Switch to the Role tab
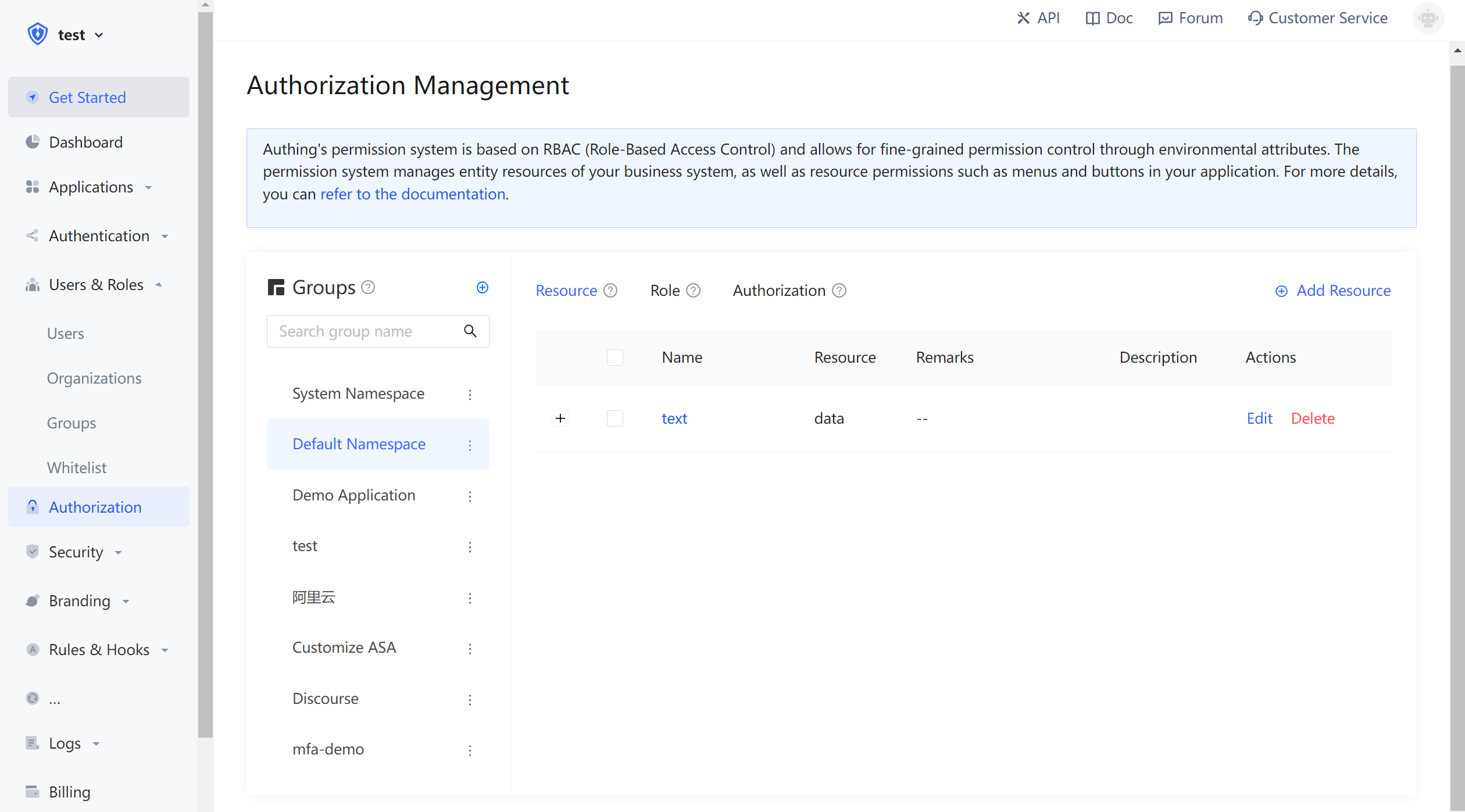Viewport: 1465px width, 812px height. pos(664,291)
